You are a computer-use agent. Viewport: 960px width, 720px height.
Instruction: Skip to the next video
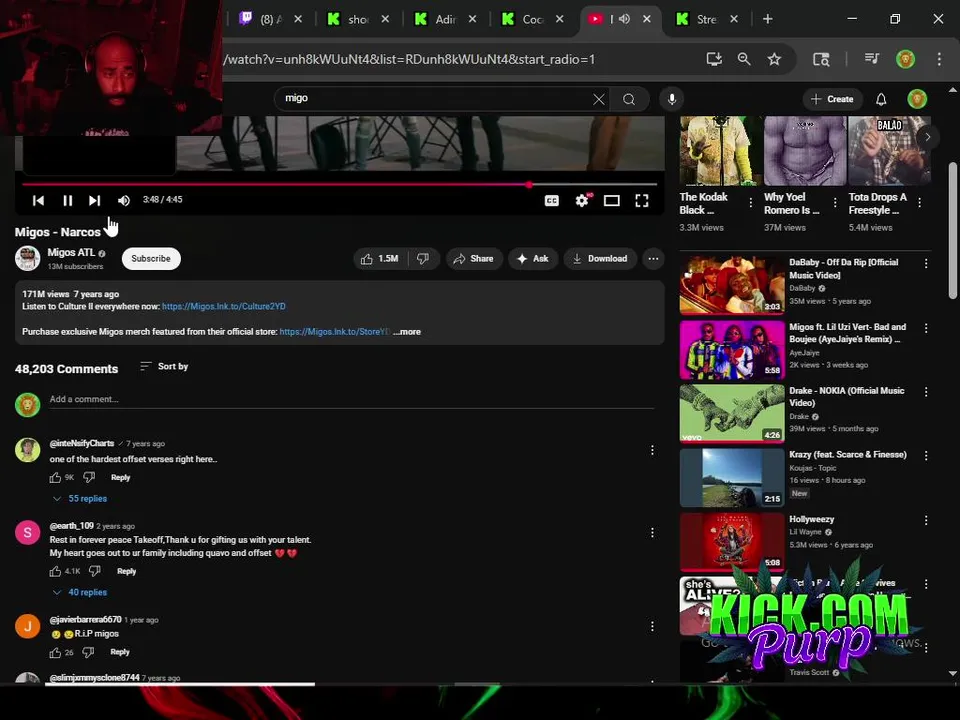point(94,201)
